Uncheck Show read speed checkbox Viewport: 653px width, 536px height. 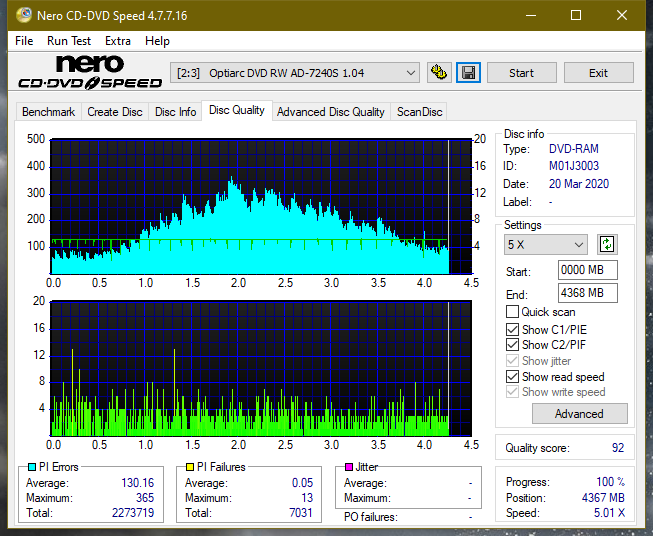[512, 376]
